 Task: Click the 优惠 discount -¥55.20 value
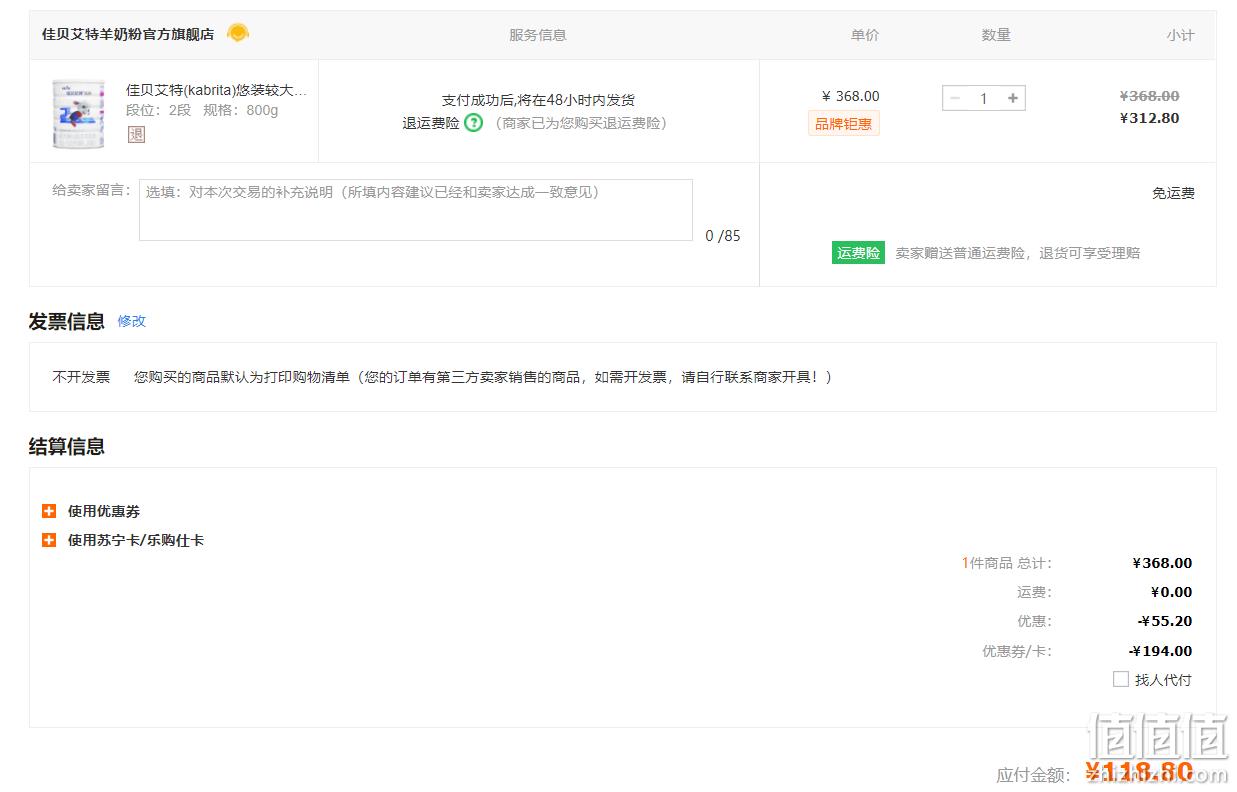pyautogui.click(x=1165, y=621)
